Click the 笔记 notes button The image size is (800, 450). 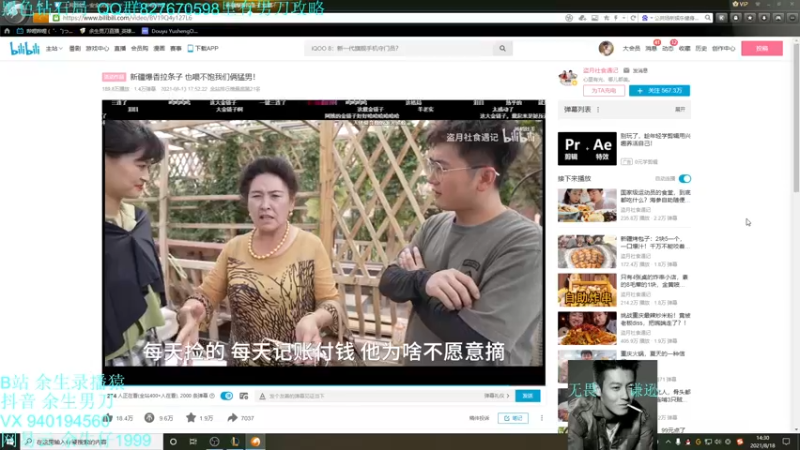[513, 418]
